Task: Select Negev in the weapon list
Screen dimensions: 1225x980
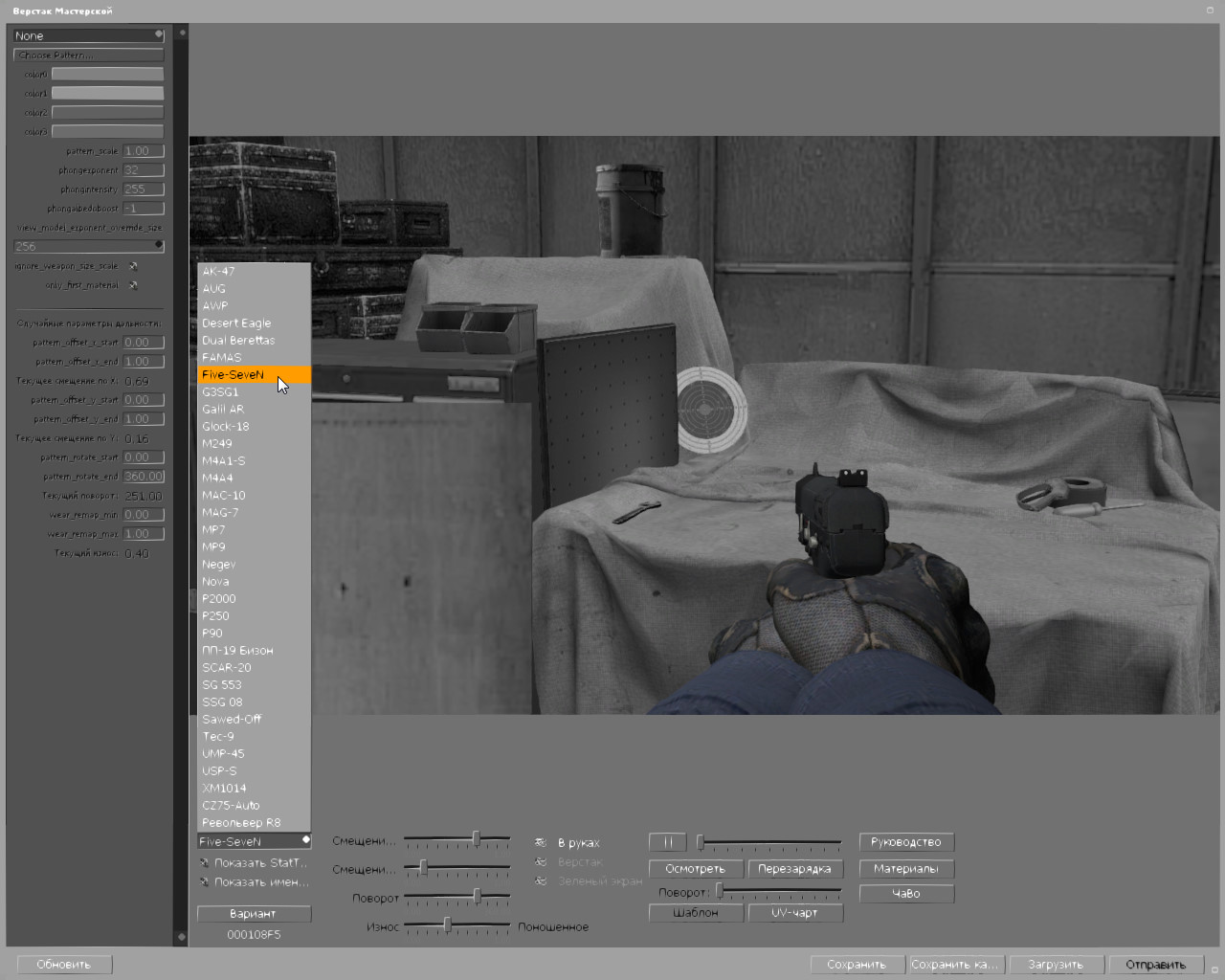Action: [254, 564]
